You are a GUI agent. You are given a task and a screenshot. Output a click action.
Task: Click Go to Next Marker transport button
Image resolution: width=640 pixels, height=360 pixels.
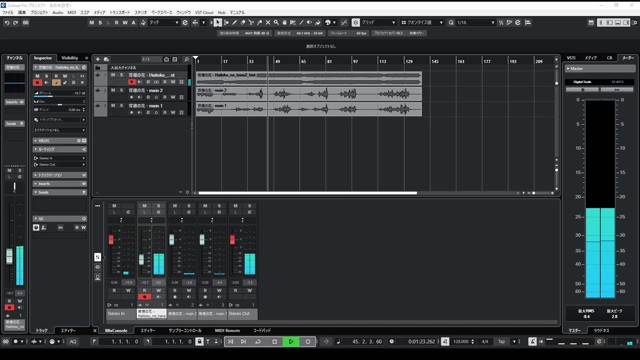244,342
